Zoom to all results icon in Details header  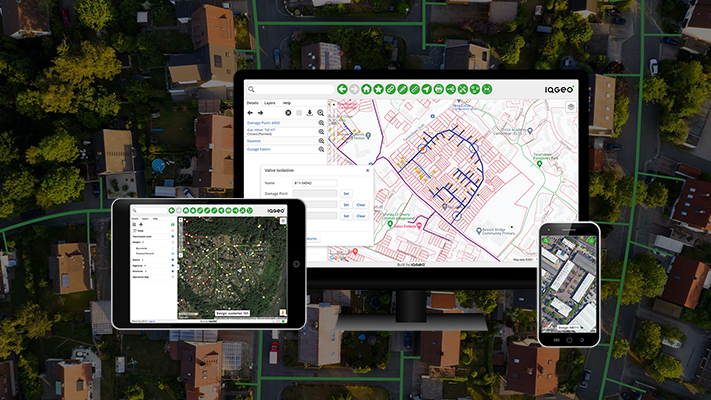(321, 112)
